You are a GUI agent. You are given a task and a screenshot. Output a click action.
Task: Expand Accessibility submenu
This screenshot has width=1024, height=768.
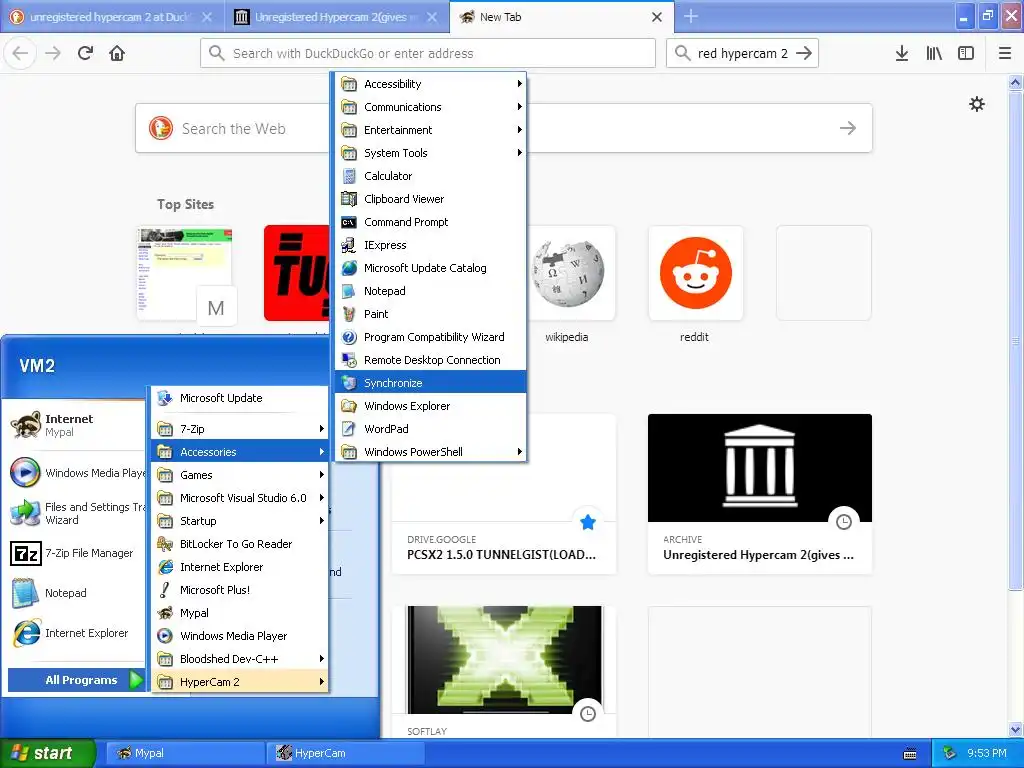tap(430, 84)
